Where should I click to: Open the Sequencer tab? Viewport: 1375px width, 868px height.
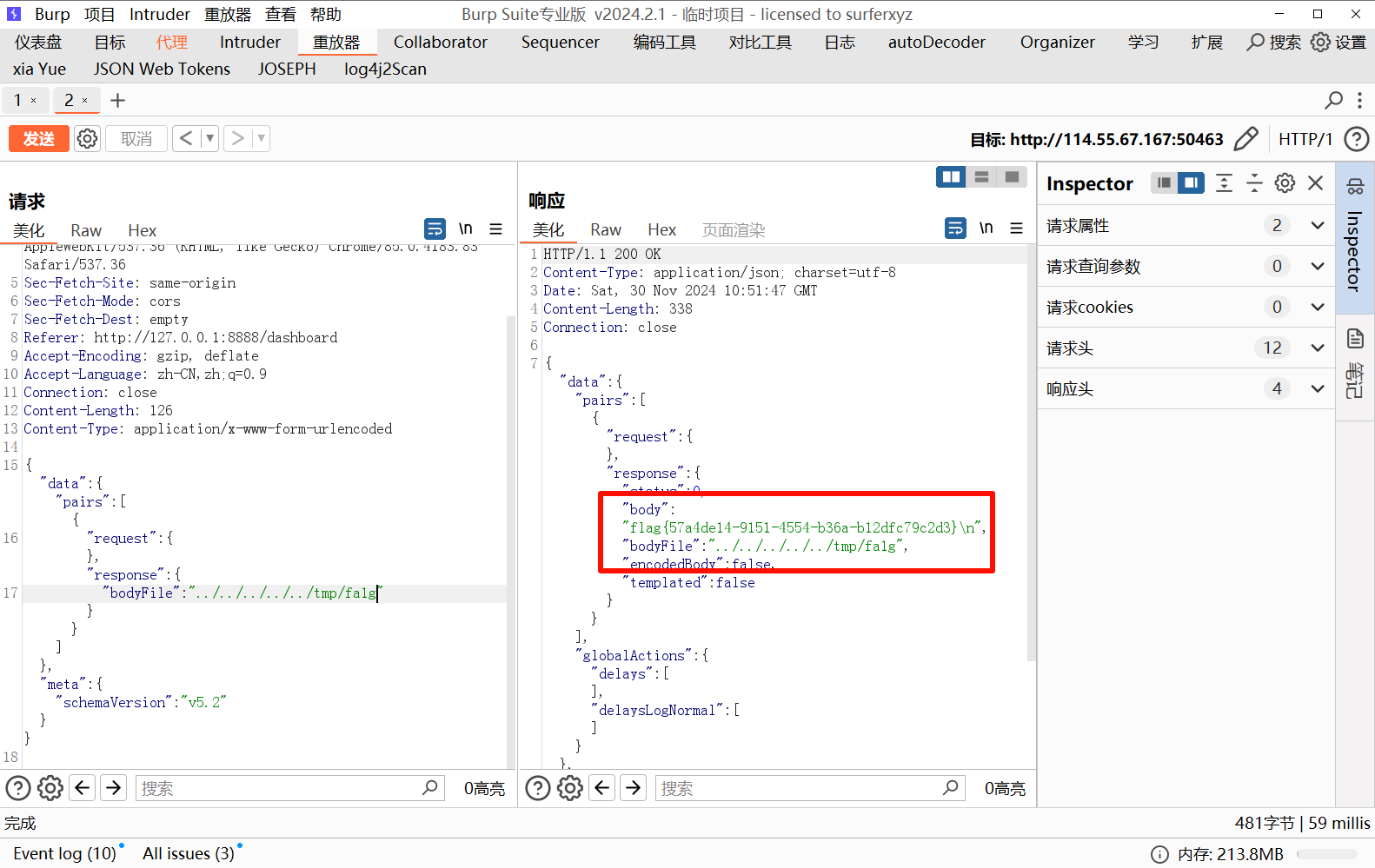click(x=561, y=42)
